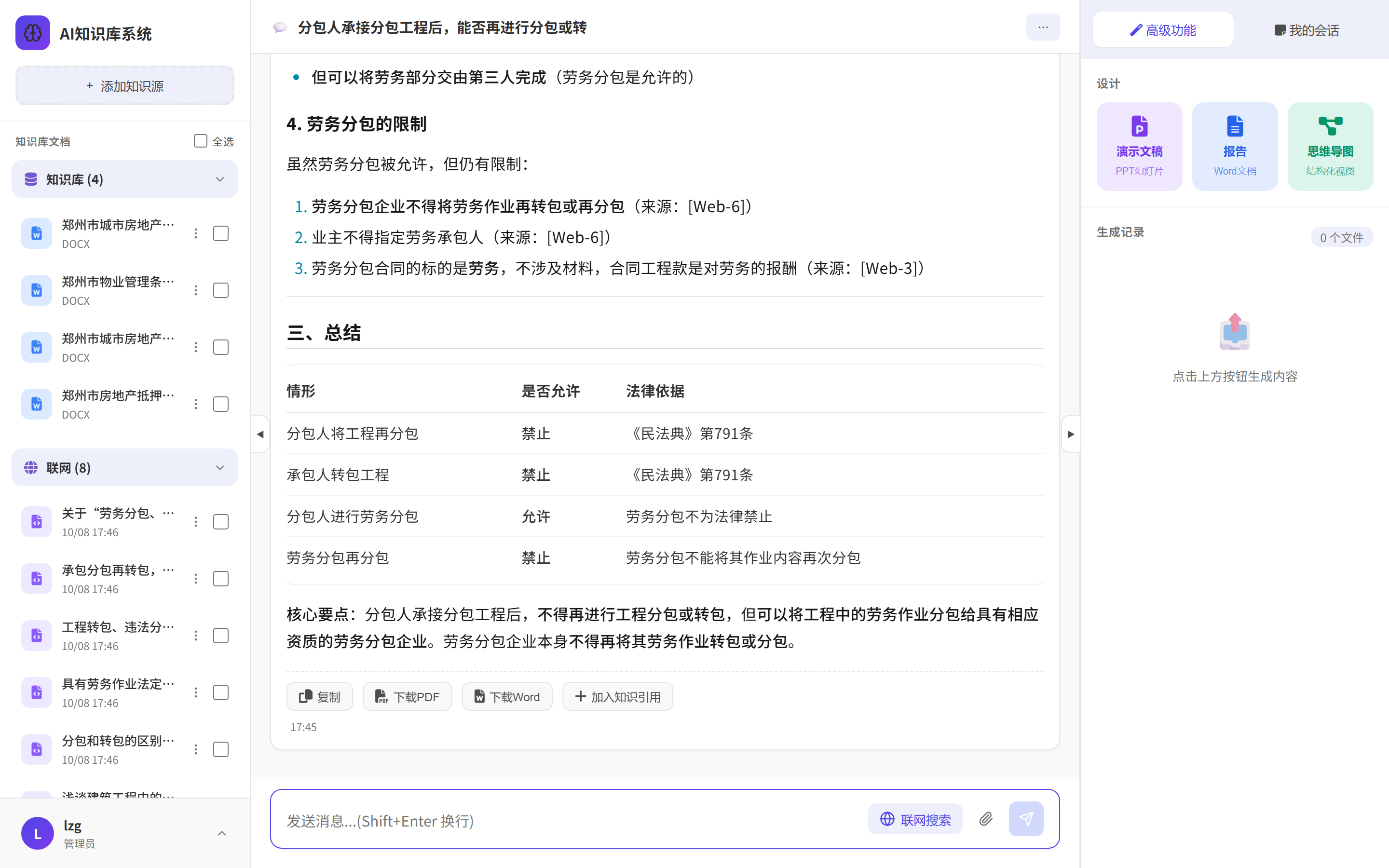Click the send message arrow button
Image resolution: width=1389 pixels, height=868 pixels.
pos(1026,819)
